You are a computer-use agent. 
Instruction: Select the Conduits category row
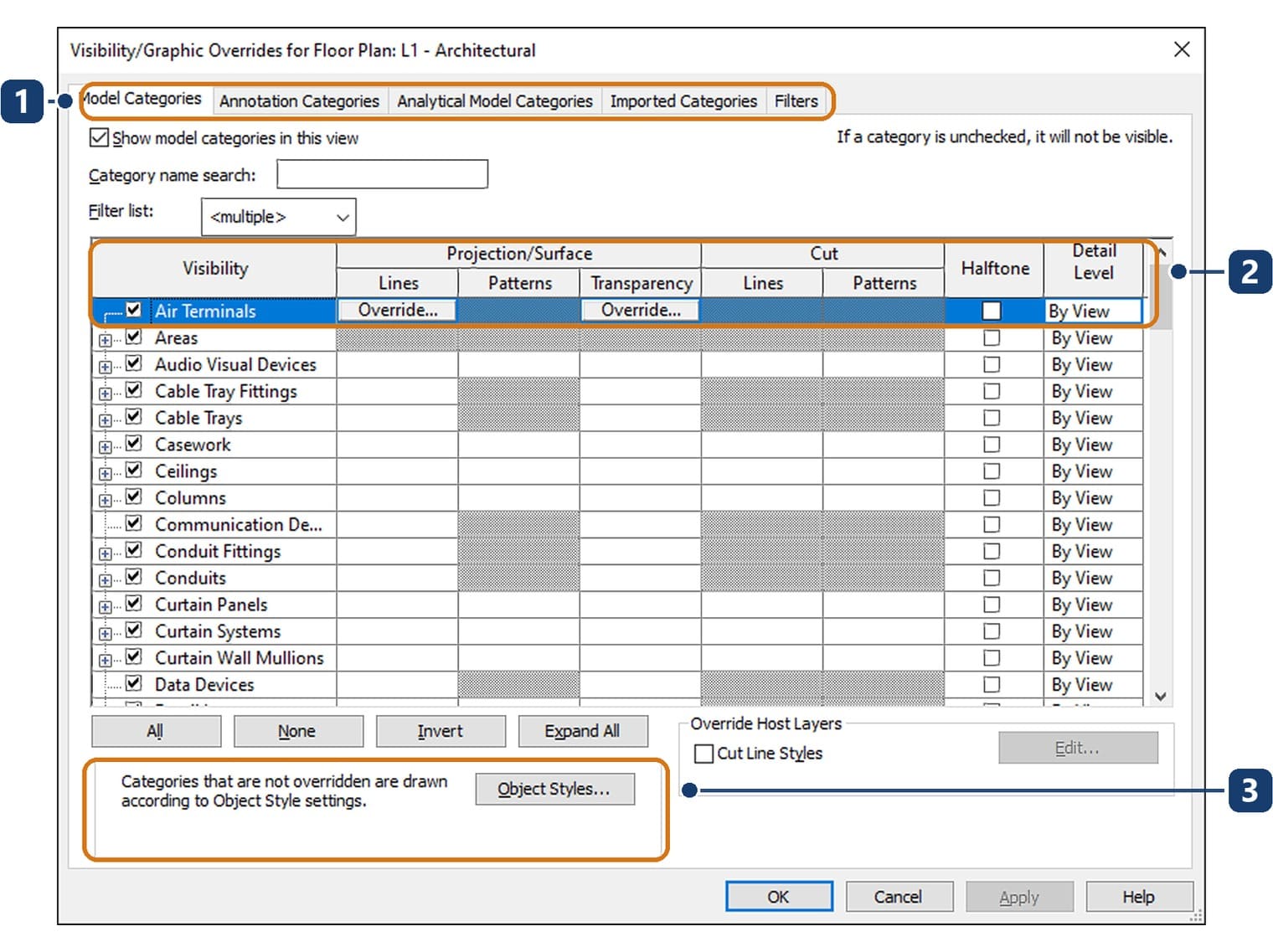coord(617,578)
